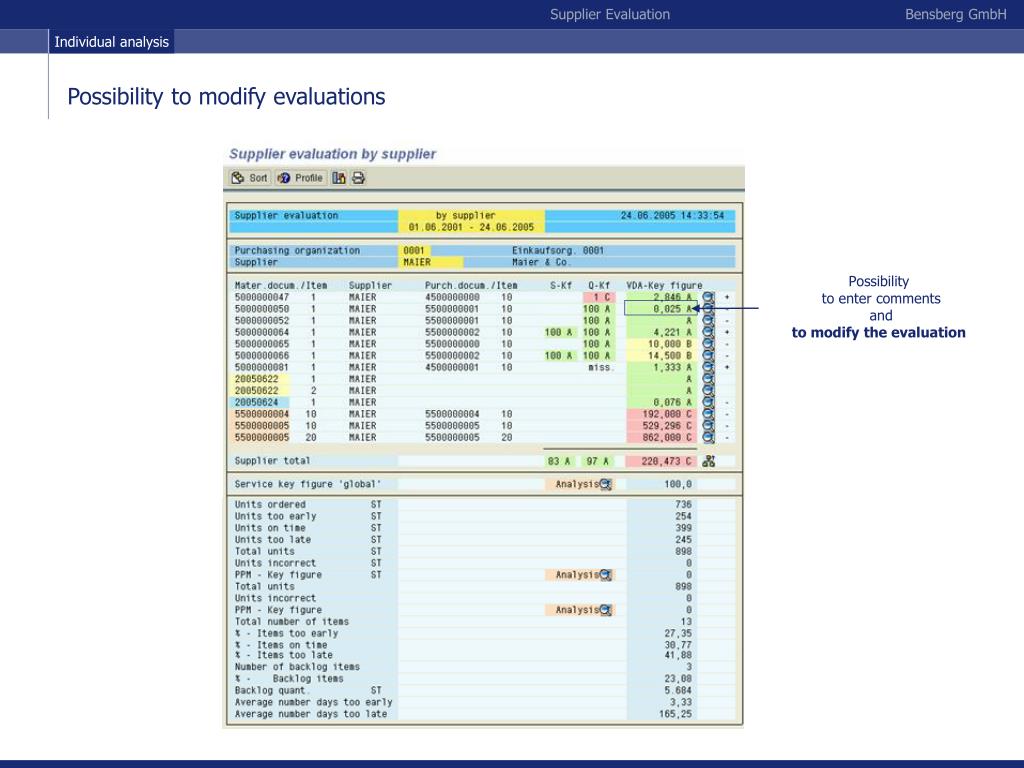This screenshot has height=768, width=1024.
Task: Open detail magnifier for document 5500000004
Action: pyautogui.click(x=709, y=415)
